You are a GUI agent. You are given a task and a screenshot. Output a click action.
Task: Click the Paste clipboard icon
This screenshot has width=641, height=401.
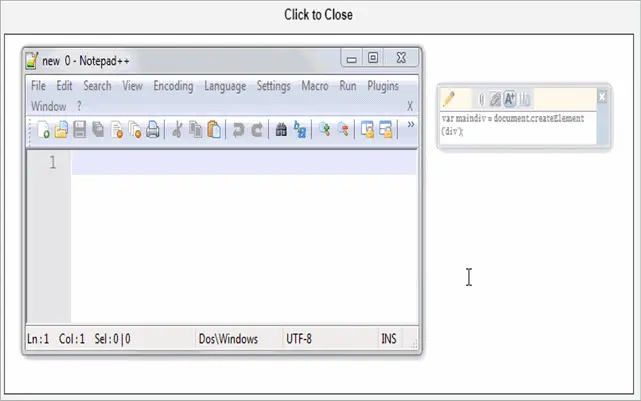214,130
